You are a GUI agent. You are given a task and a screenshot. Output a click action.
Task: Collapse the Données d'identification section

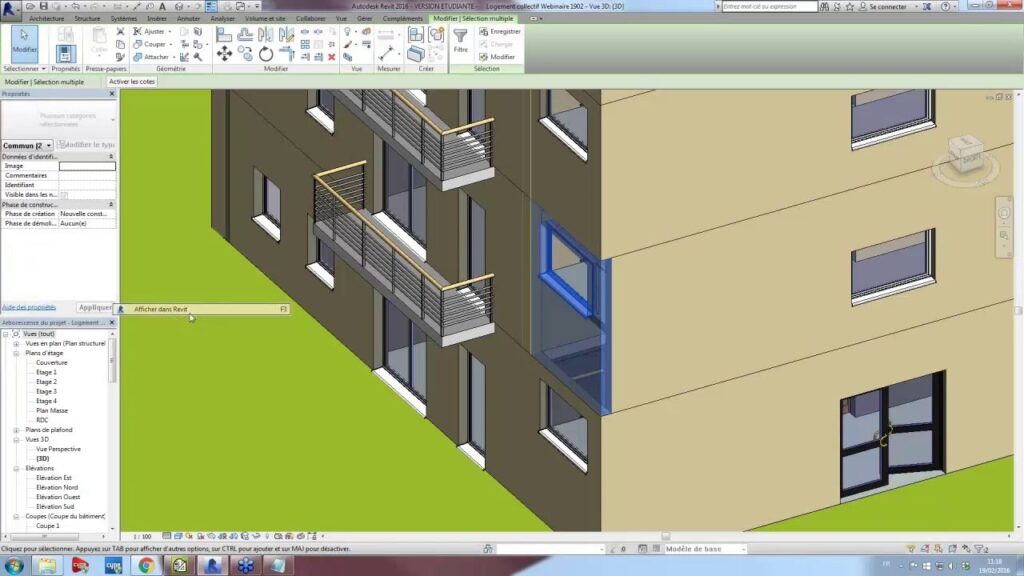111,157
